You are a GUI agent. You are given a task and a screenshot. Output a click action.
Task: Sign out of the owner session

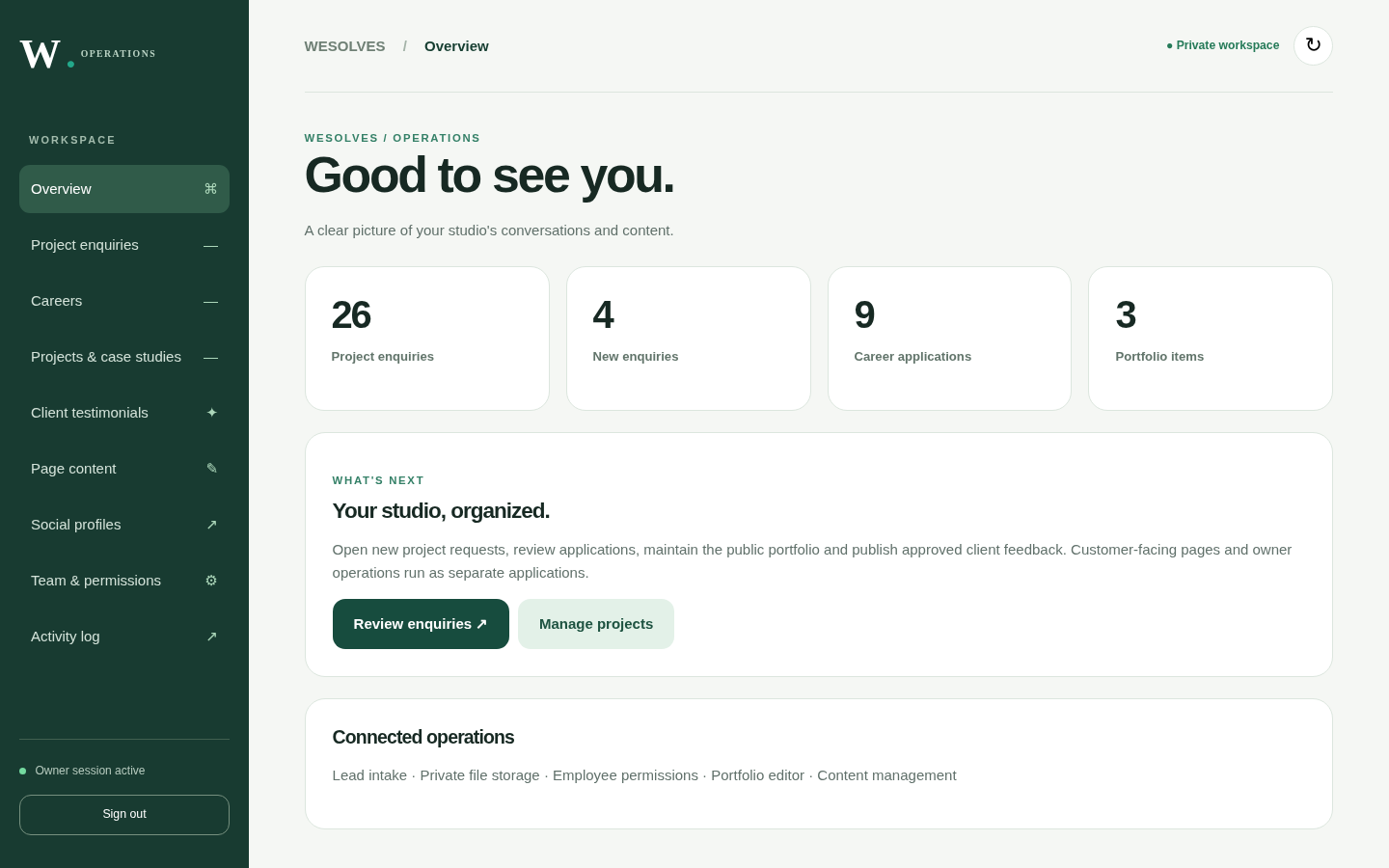pyautogui.click(x=124, y=815)
